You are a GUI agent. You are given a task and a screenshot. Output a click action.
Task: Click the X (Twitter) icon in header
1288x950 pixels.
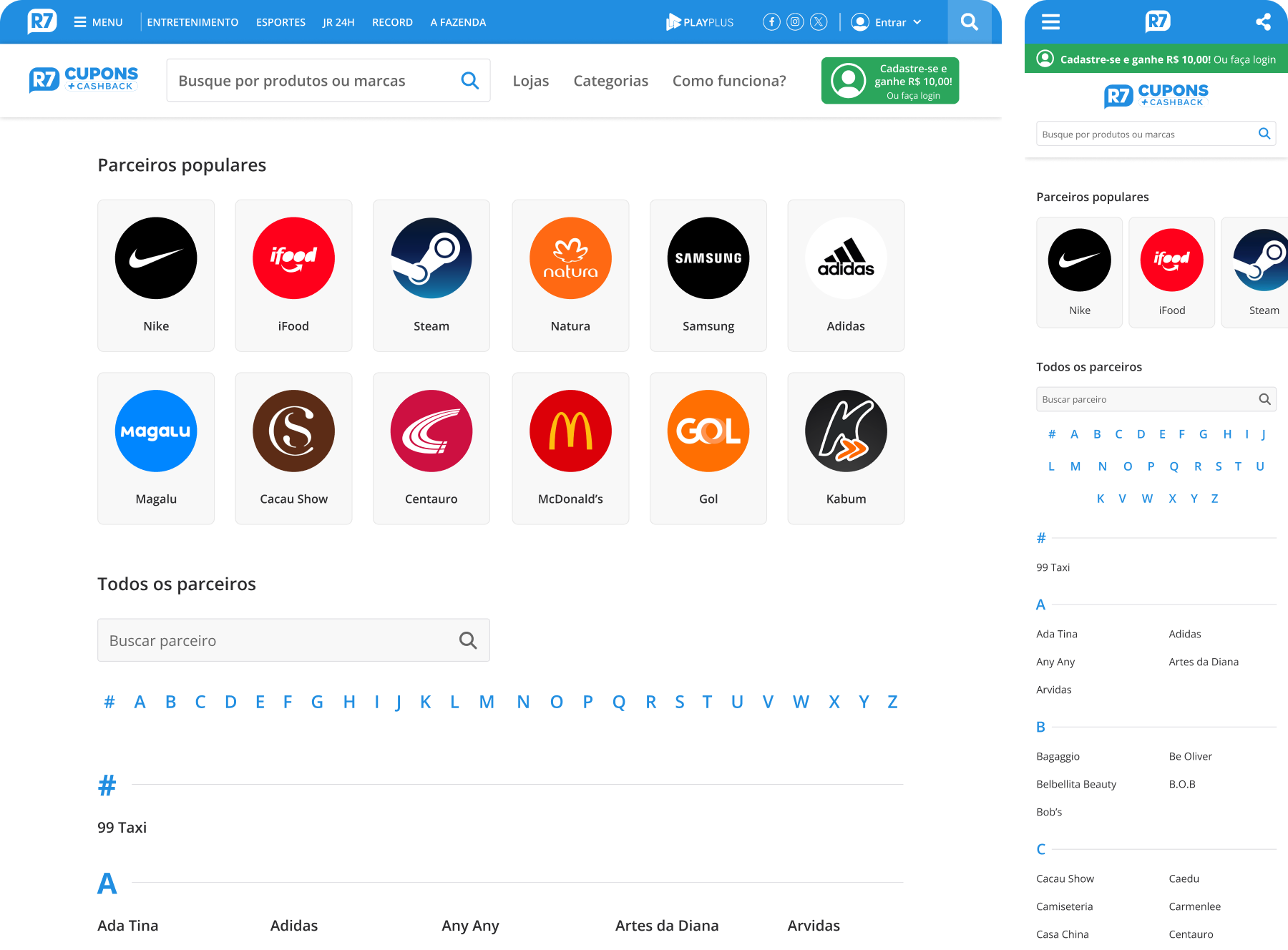819,22
